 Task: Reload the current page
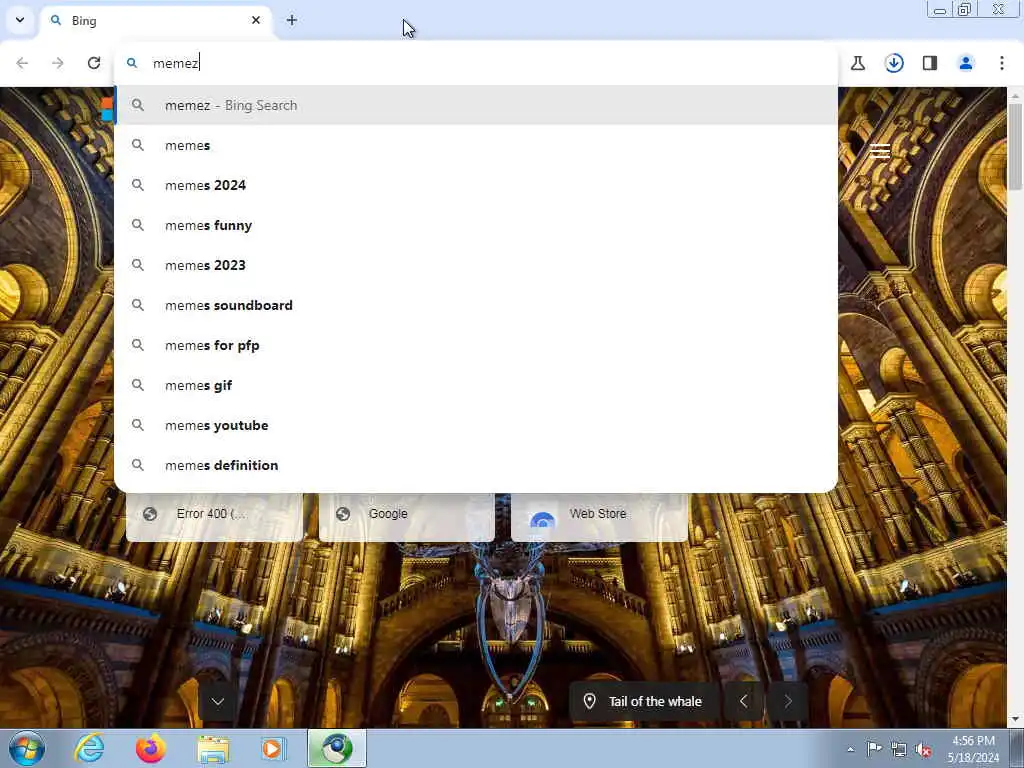pyautogui.click(x=94, y=63)
